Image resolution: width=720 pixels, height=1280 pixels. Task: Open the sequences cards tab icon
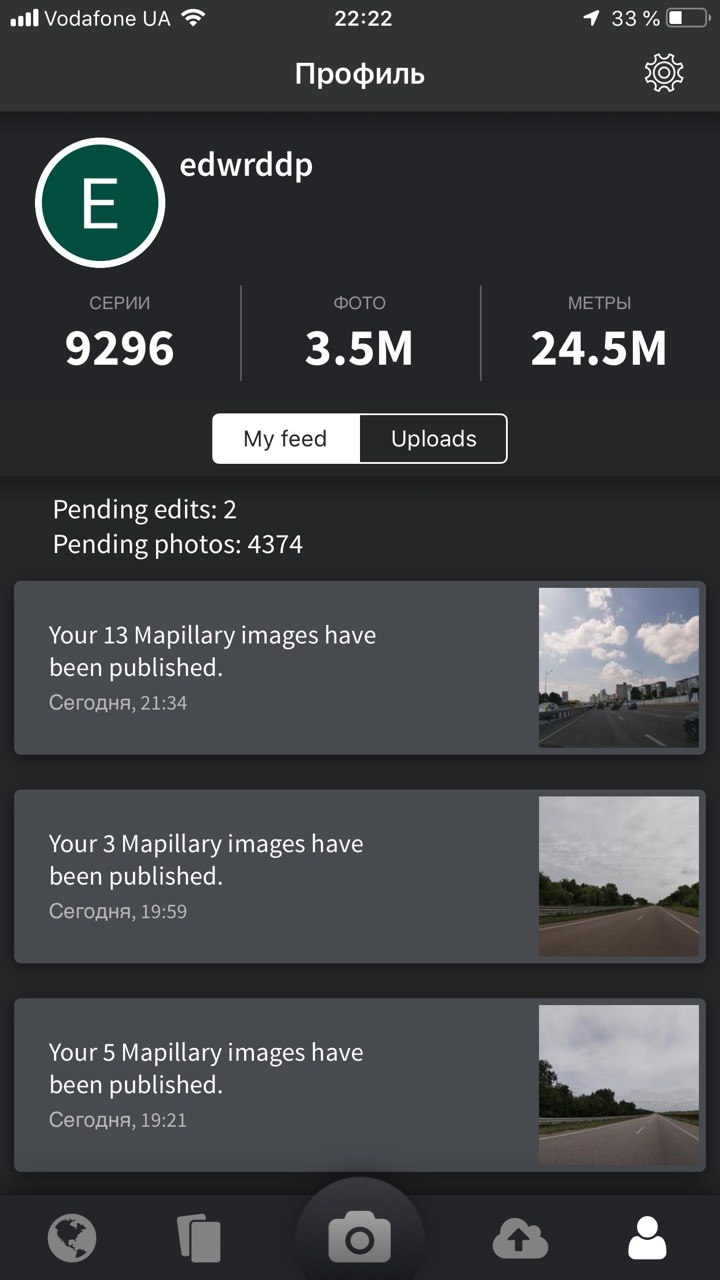199,1239
